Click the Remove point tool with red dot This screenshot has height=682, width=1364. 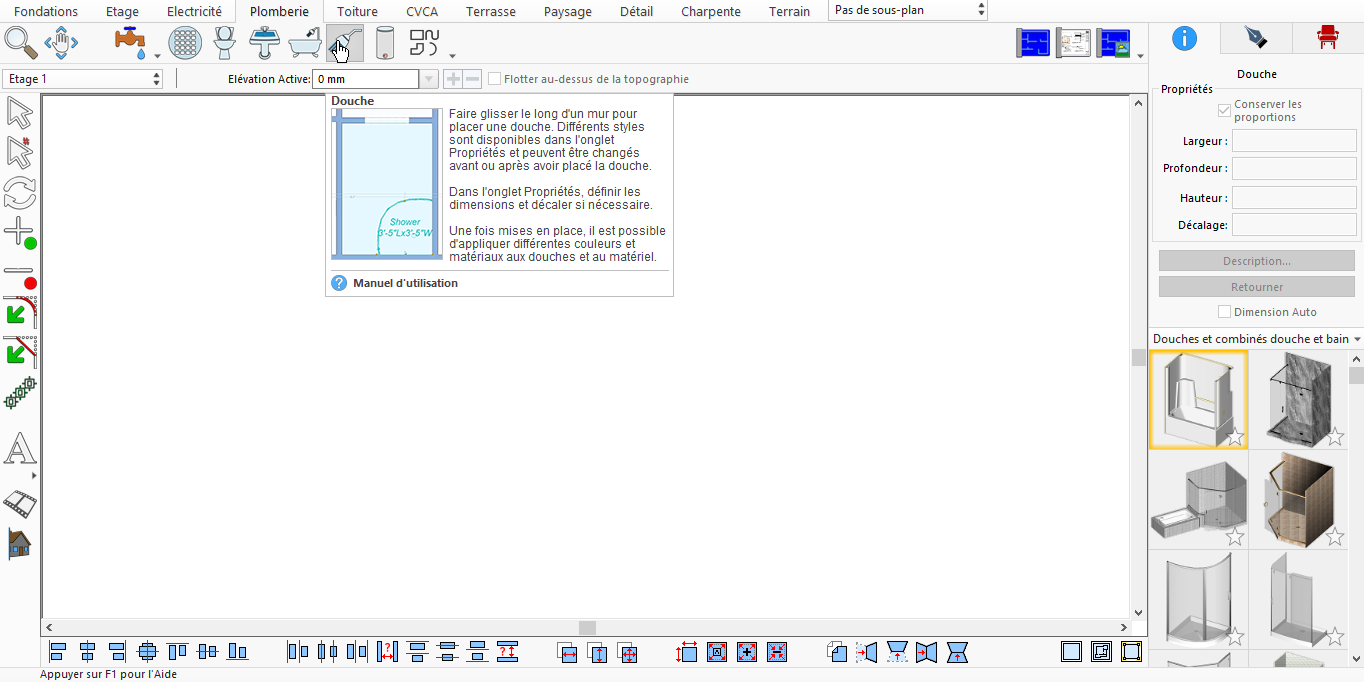click(20, 276)
